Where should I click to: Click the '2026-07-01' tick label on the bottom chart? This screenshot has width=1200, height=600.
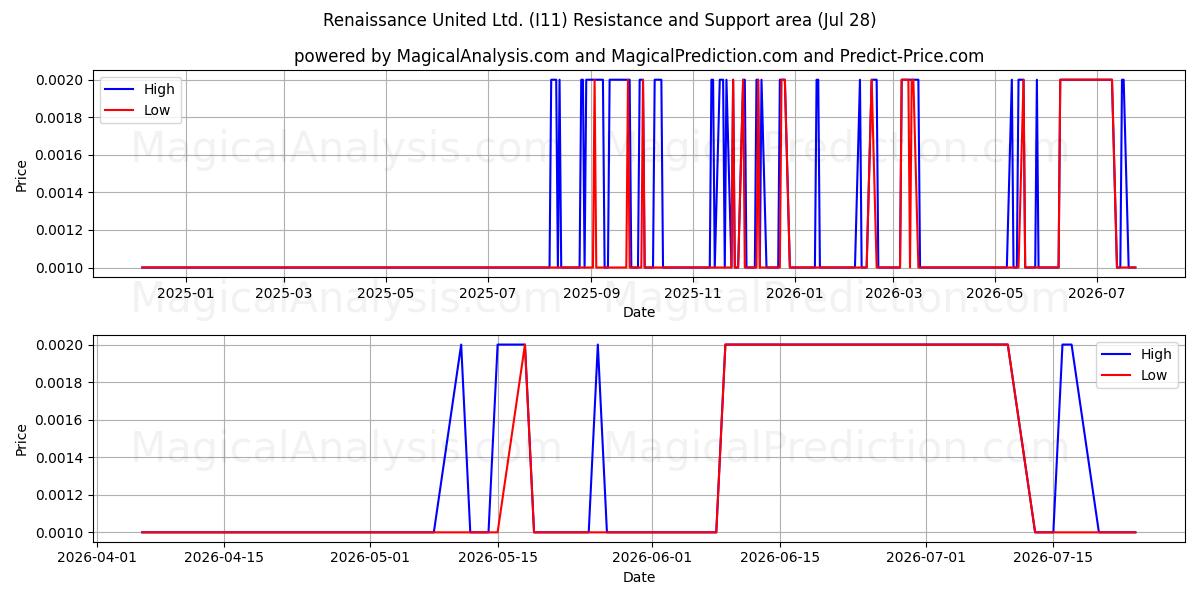[926, 558]
